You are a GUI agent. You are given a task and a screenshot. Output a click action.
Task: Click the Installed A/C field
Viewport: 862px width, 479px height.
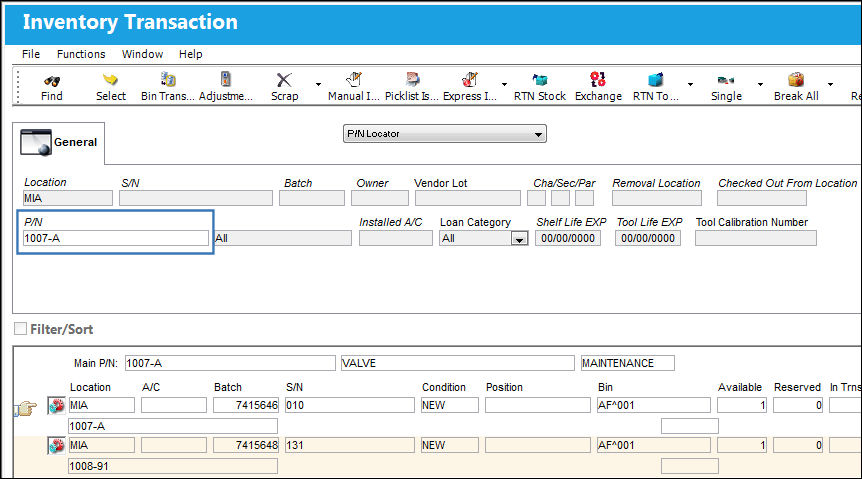[396, 238]
